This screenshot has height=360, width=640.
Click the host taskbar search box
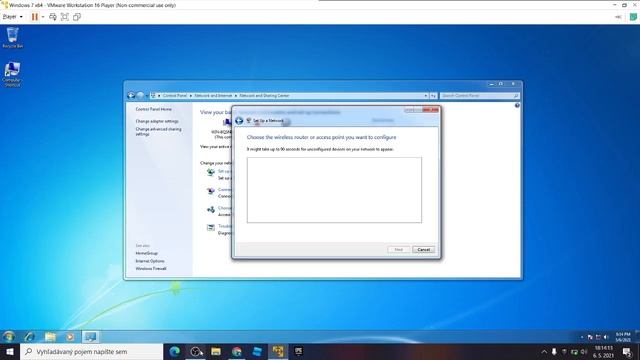tap(91, 351)
